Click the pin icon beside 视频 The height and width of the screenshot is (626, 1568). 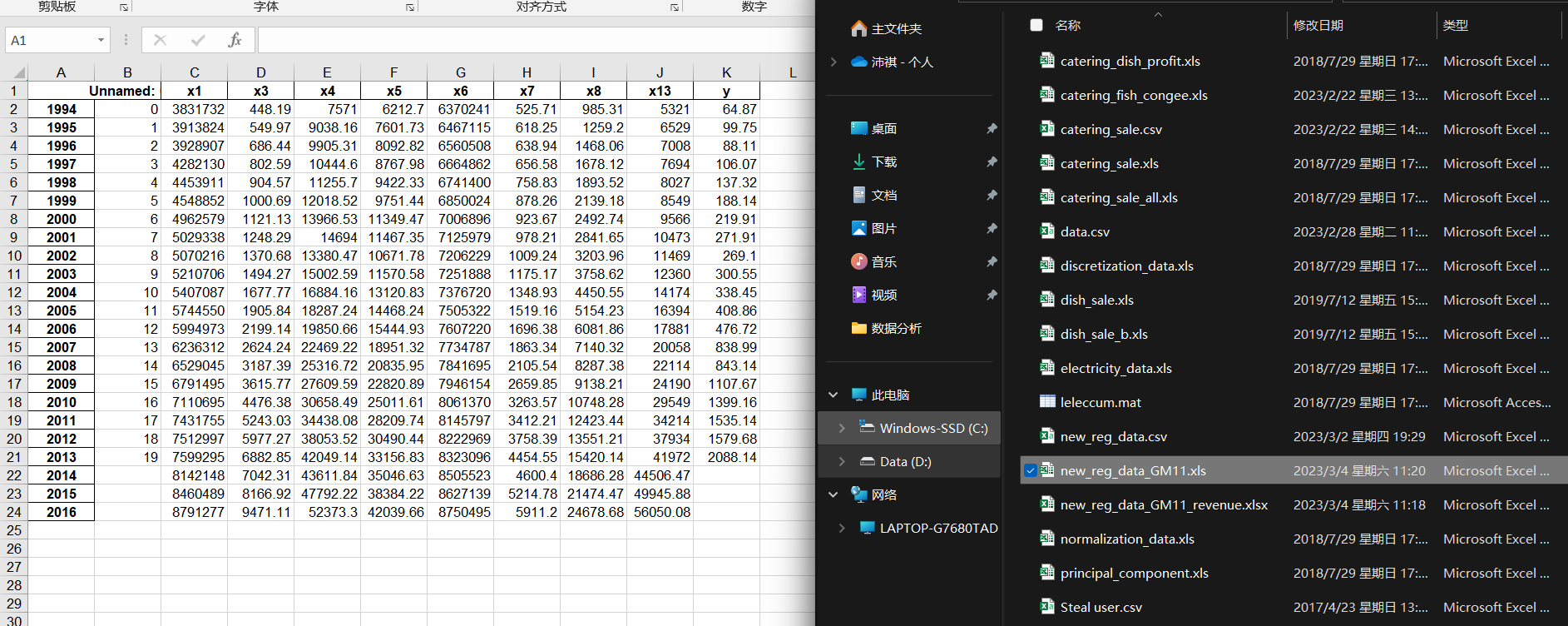pos(992,296)
